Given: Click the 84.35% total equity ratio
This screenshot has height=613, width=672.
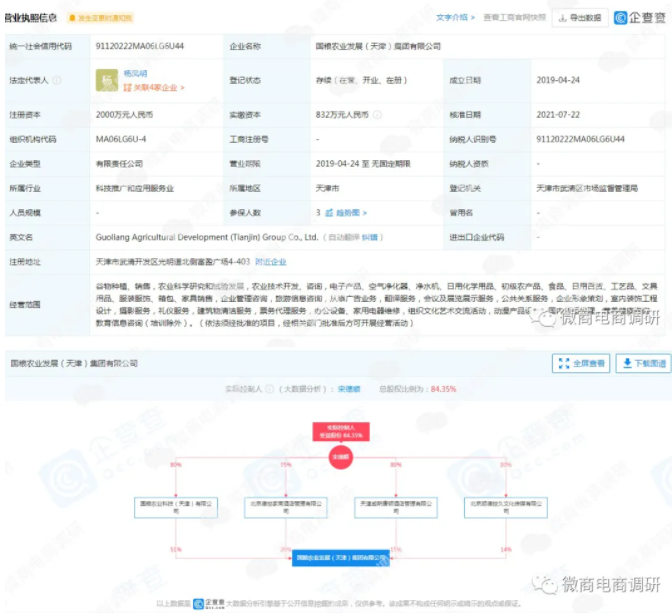Looking at the screenshot, I should [x=444, y=389].
